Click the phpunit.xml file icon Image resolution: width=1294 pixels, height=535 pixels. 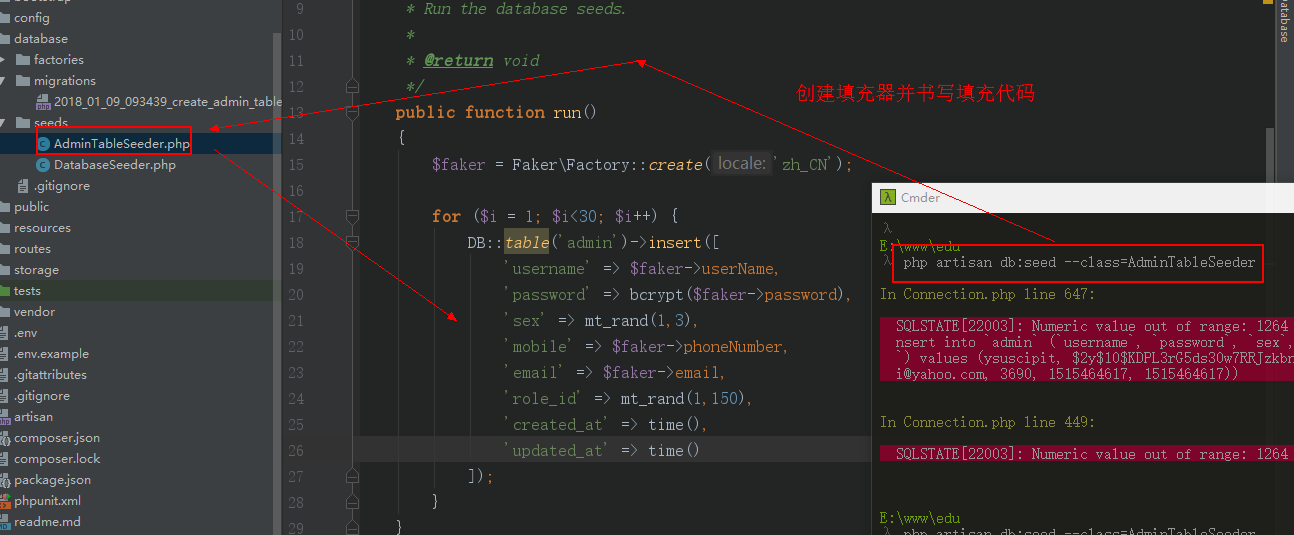[5, 501]
